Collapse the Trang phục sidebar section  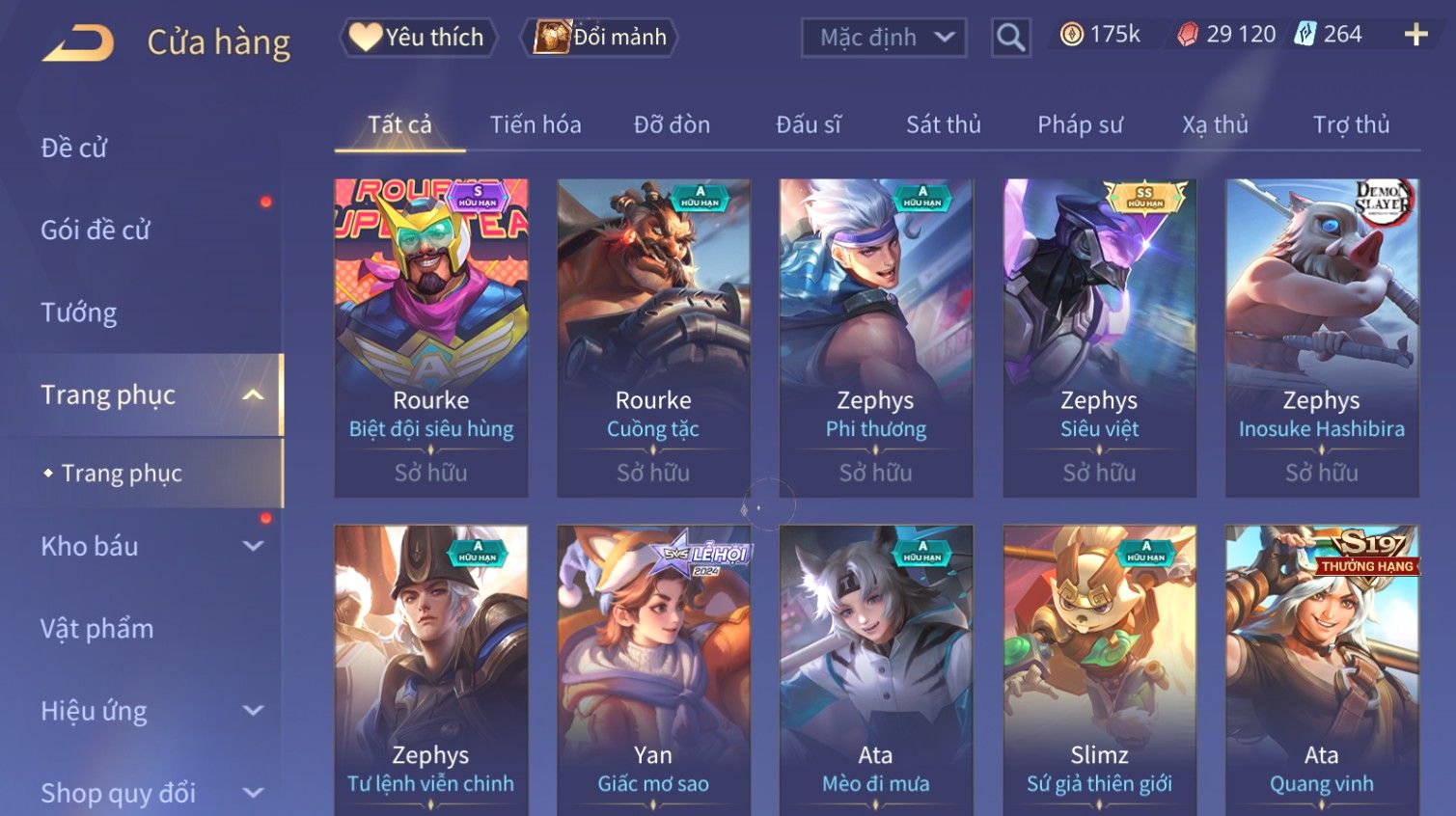[x=253, y=394]
